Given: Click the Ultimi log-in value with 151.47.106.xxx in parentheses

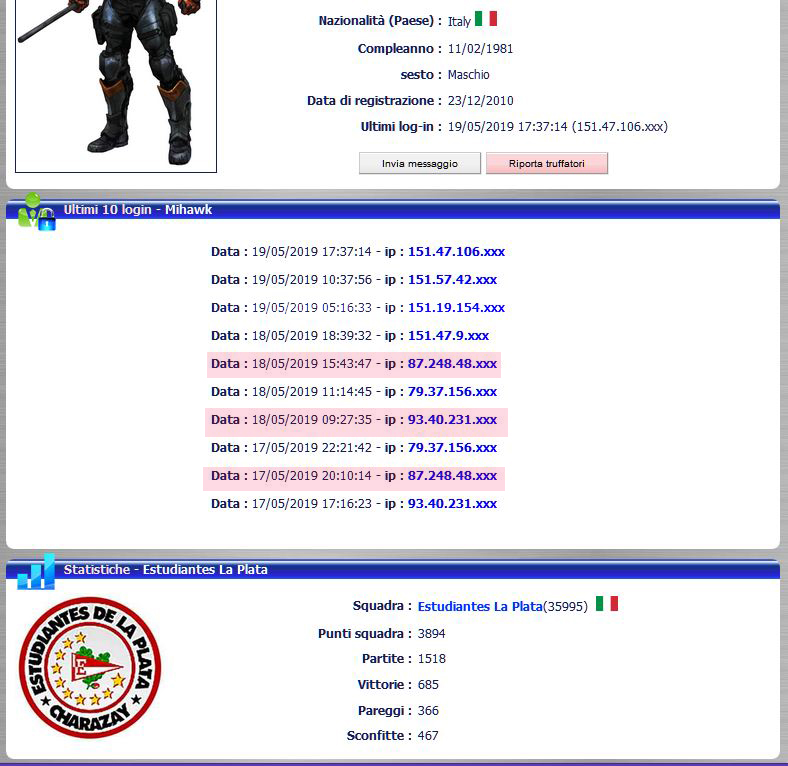Looking at the screenshot, I should [557, 127].
